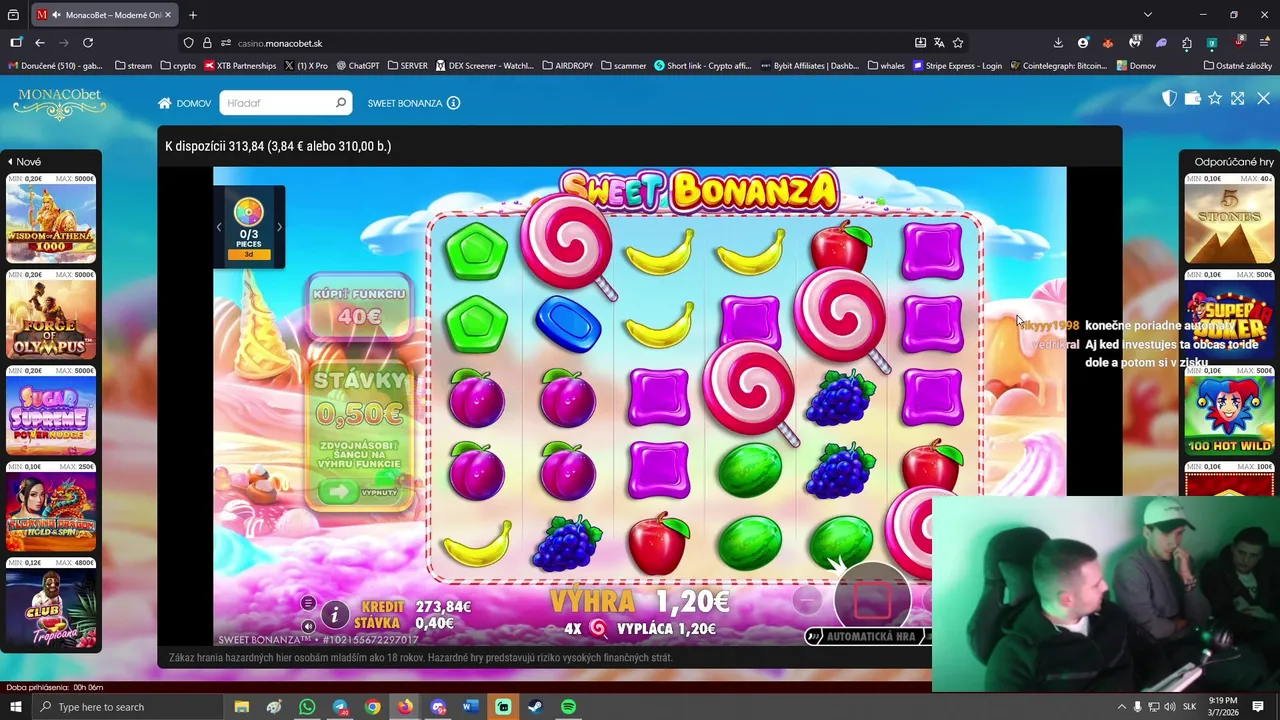The image size is (1280, 720).
Task: Open Spotify from the taskbar
Action: (568, 707)
